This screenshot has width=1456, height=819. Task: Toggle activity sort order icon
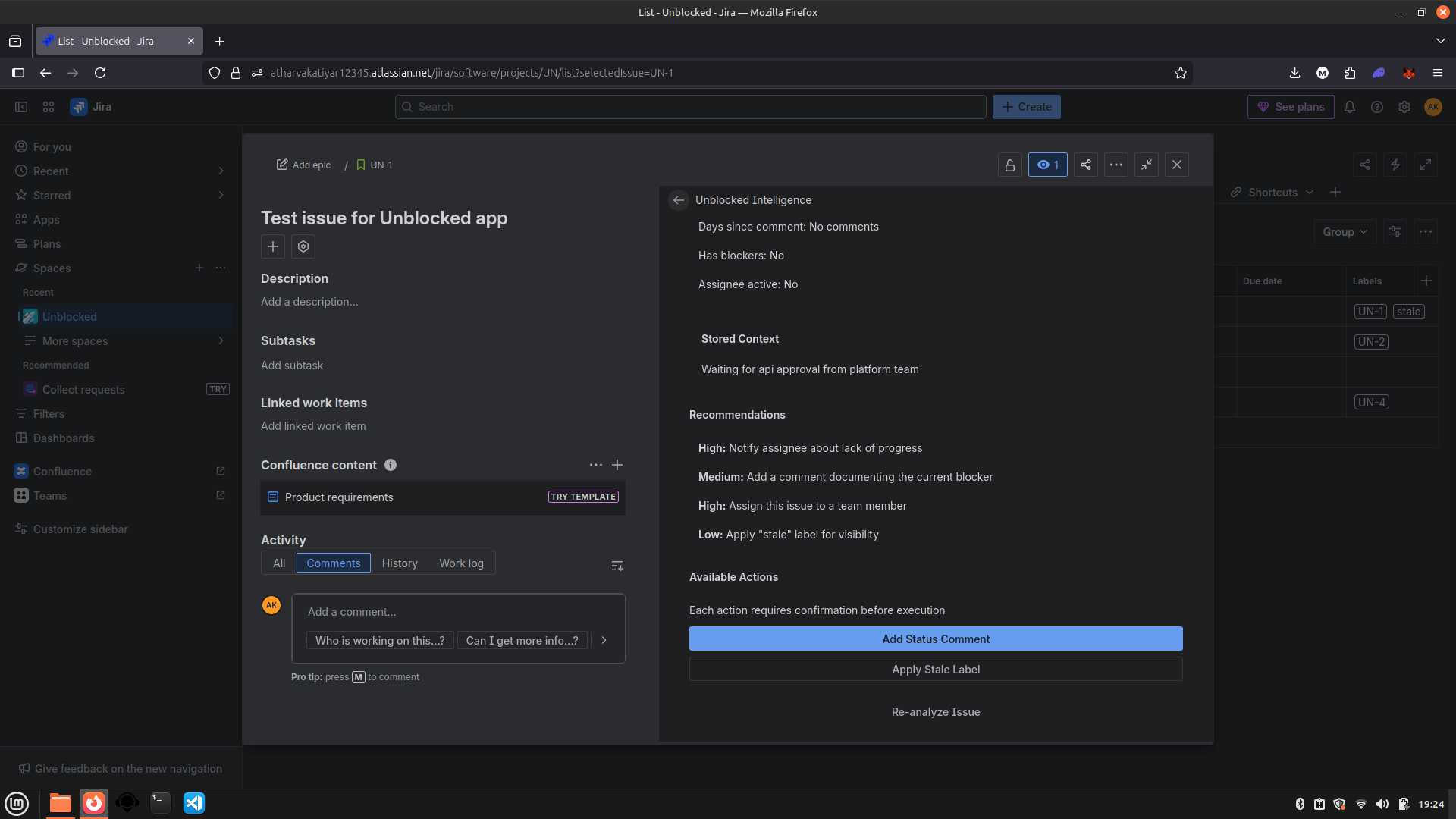click(617, 566)
